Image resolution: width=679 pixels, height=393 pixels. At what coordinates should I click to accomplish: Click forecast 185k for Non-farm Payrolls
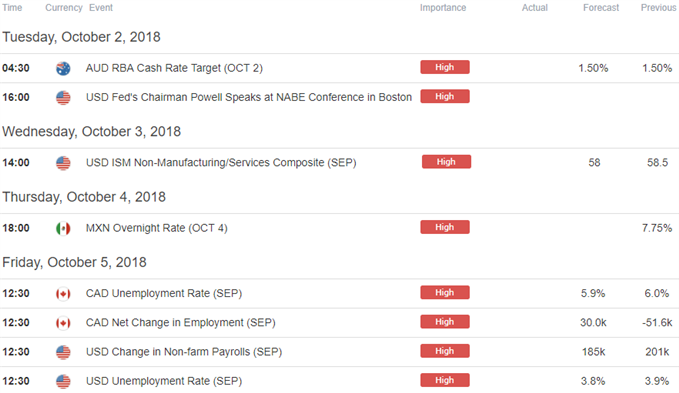pyautogui.click(x=593, y=352)
